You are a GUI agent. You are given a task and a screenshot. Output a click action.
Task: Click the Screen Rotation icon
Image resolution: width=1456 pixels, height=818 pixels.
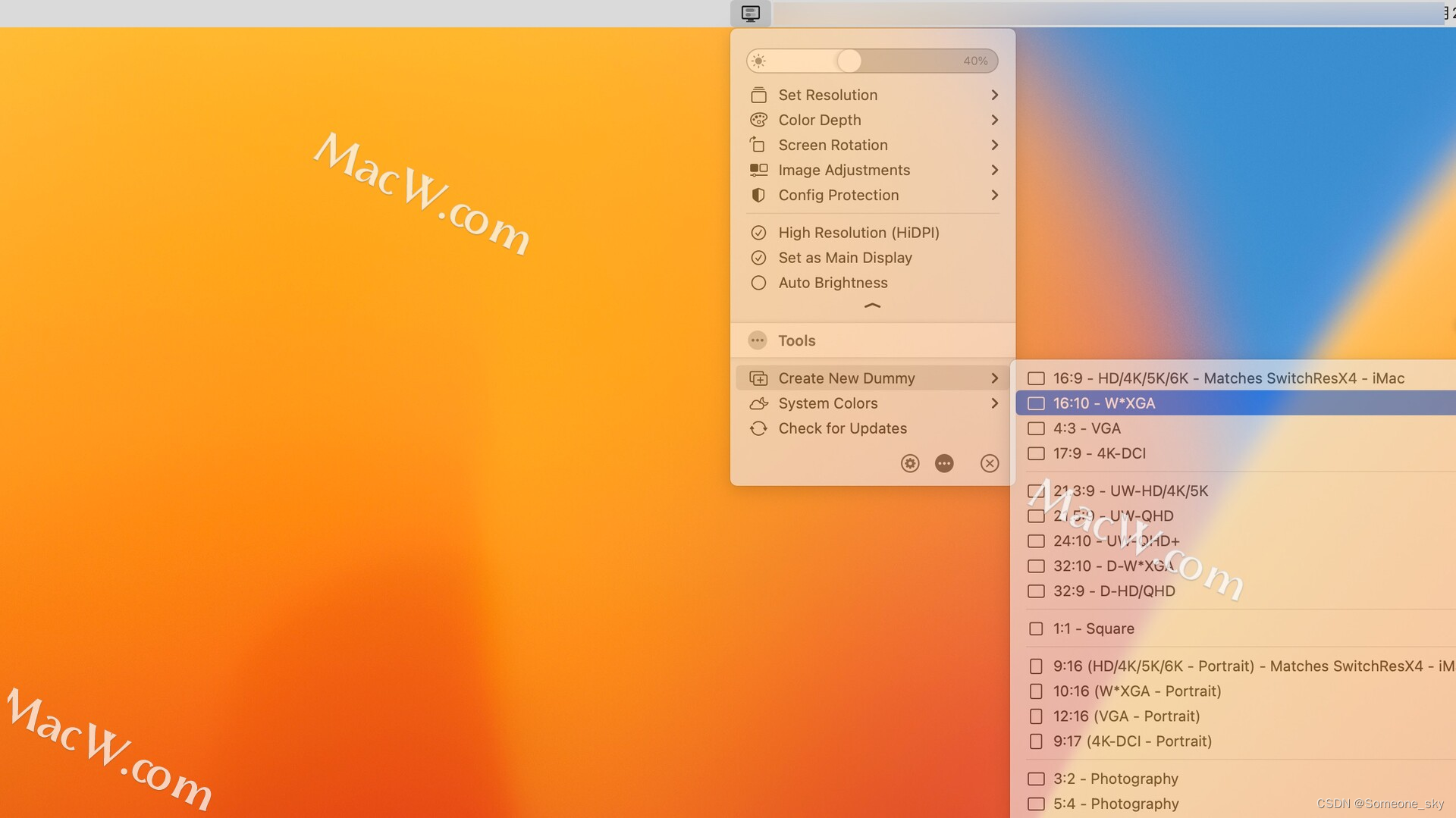[758, 145]
